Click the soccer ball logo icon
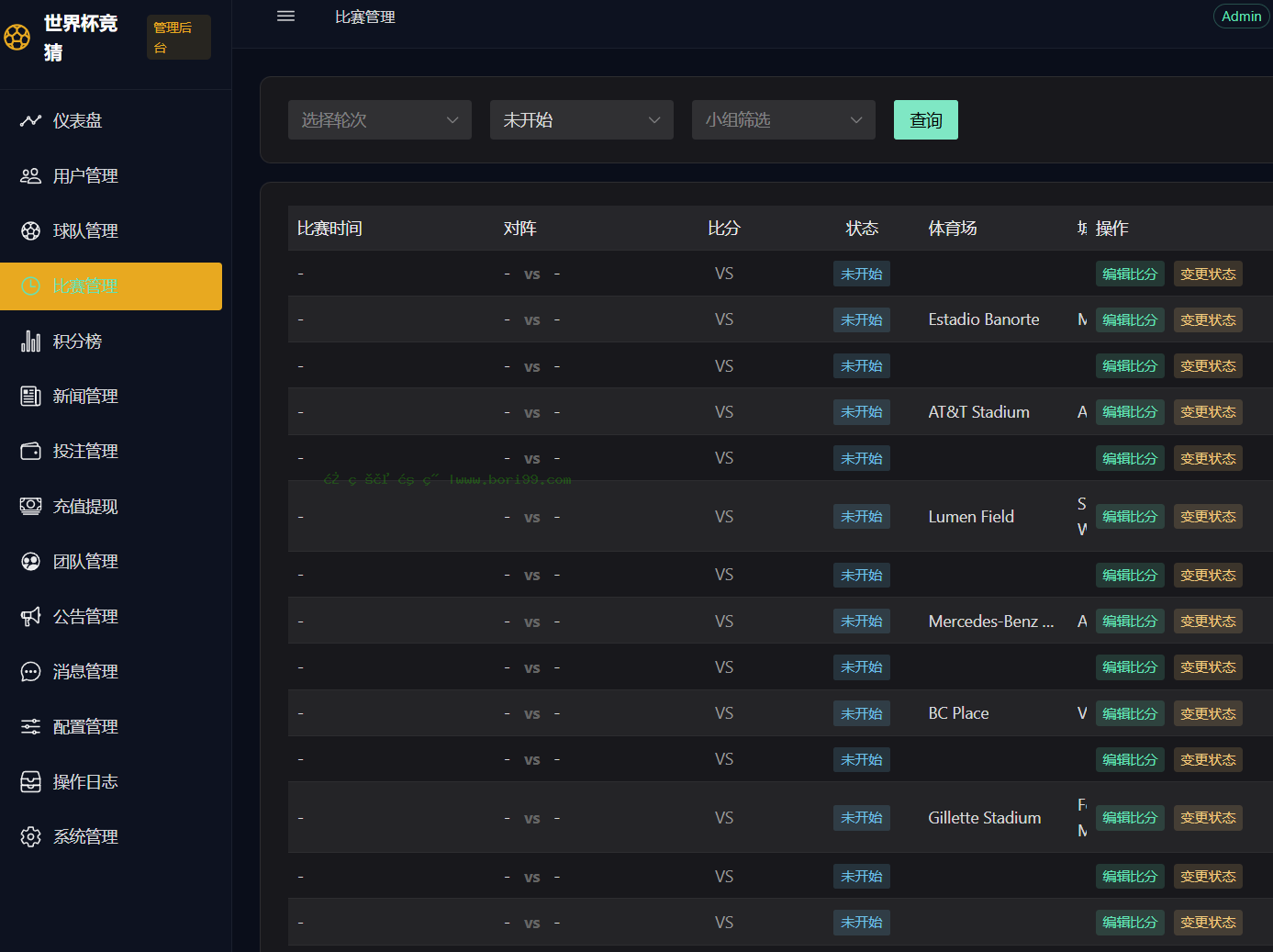 (x=17, y=37)
